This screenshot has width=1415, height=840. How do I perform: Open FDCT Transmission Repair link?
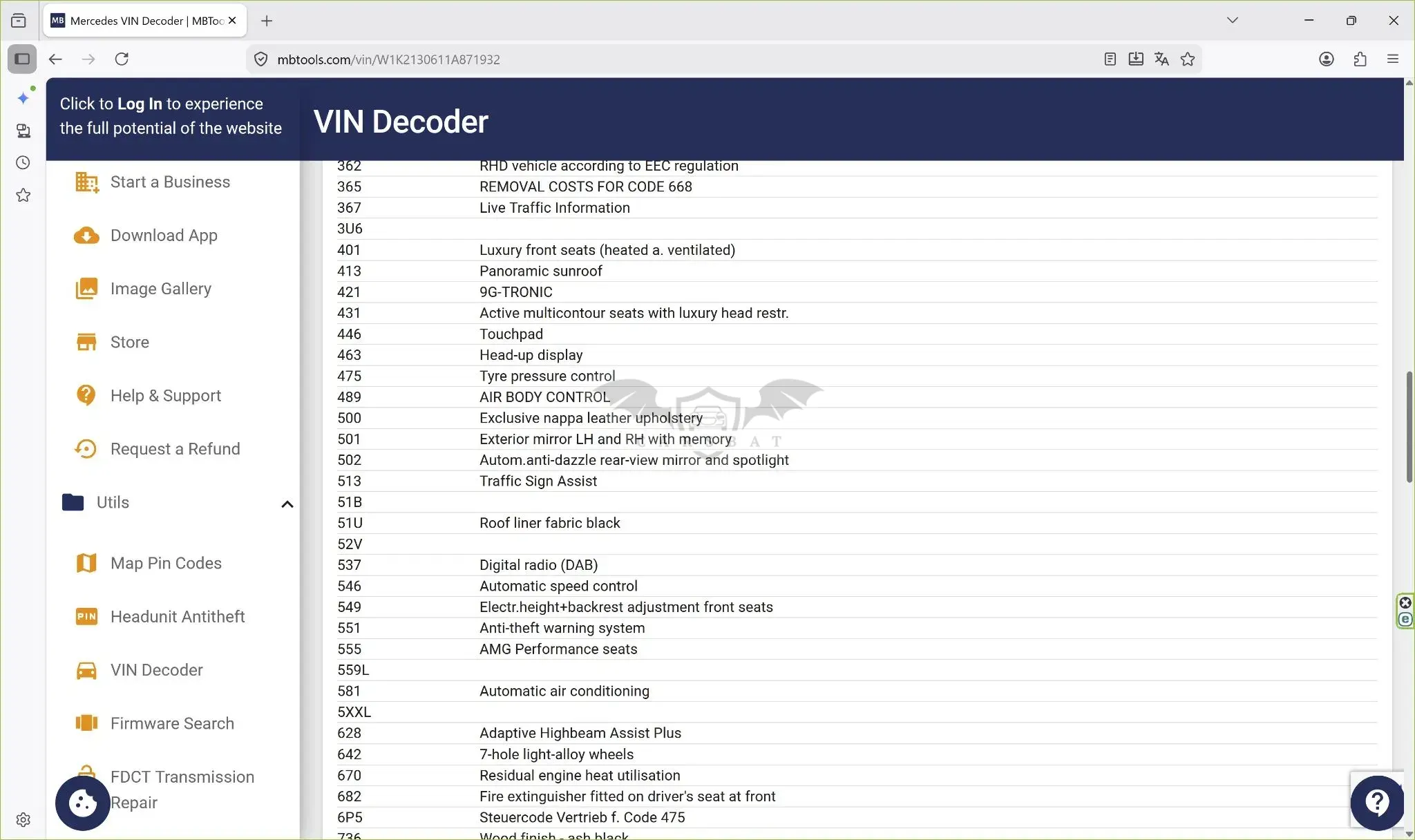(182, 790)
